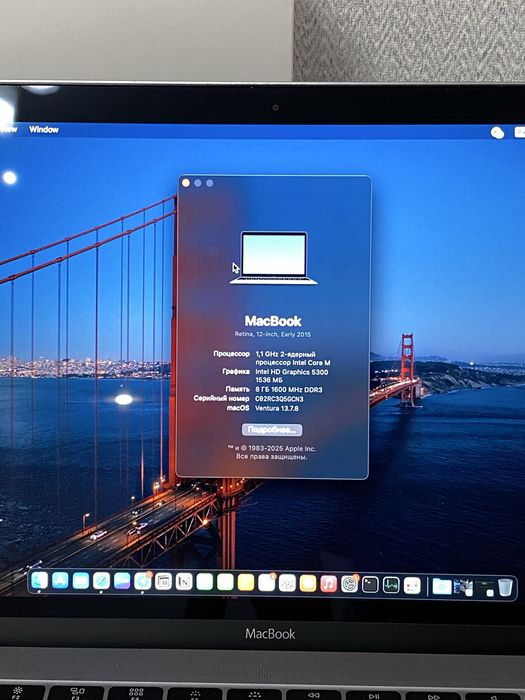Open the dock app between Telegram and Notion
Screen dimensions: 525x700
[x=163, y=582]
